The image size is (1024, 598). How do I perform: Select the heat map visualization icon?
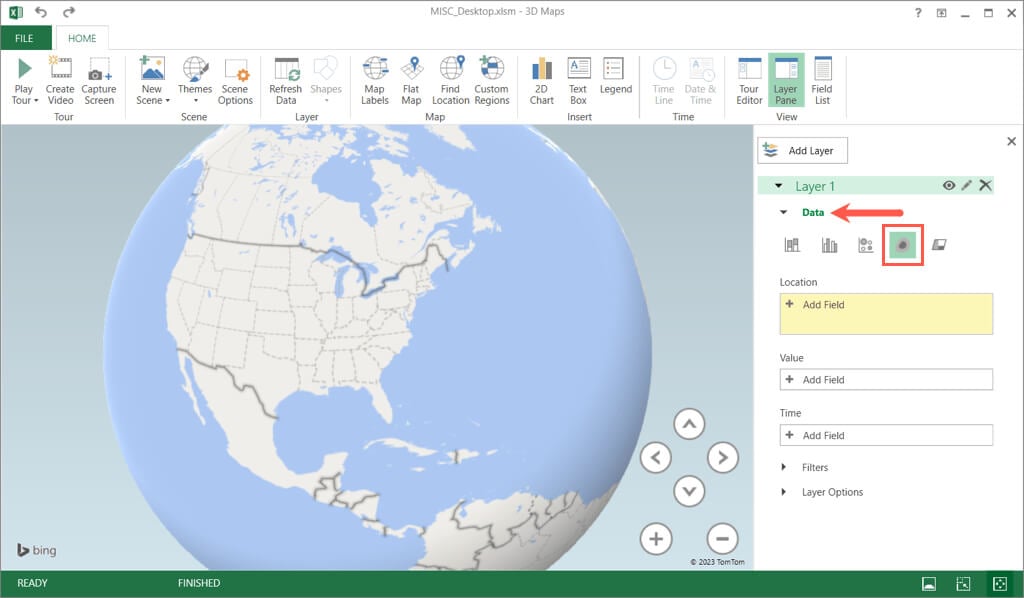[x=902, y=245]
